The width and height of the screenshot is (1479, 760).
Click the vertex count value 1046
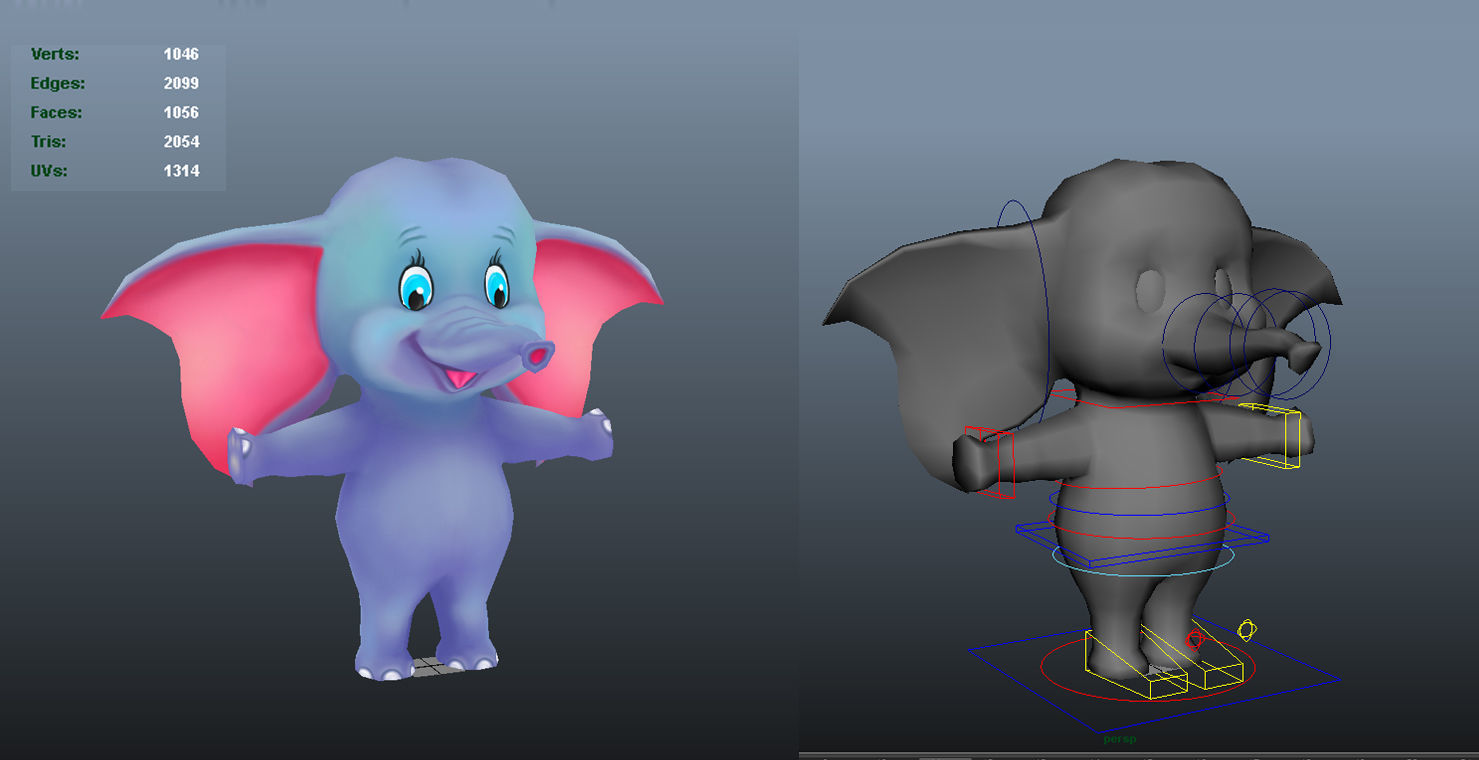pos(181,54)
